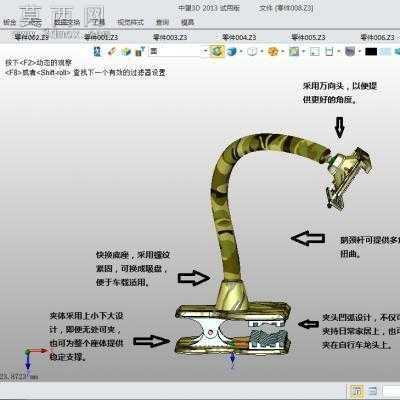Click the bracket-shaped toolbar icon

pos(329,52)
